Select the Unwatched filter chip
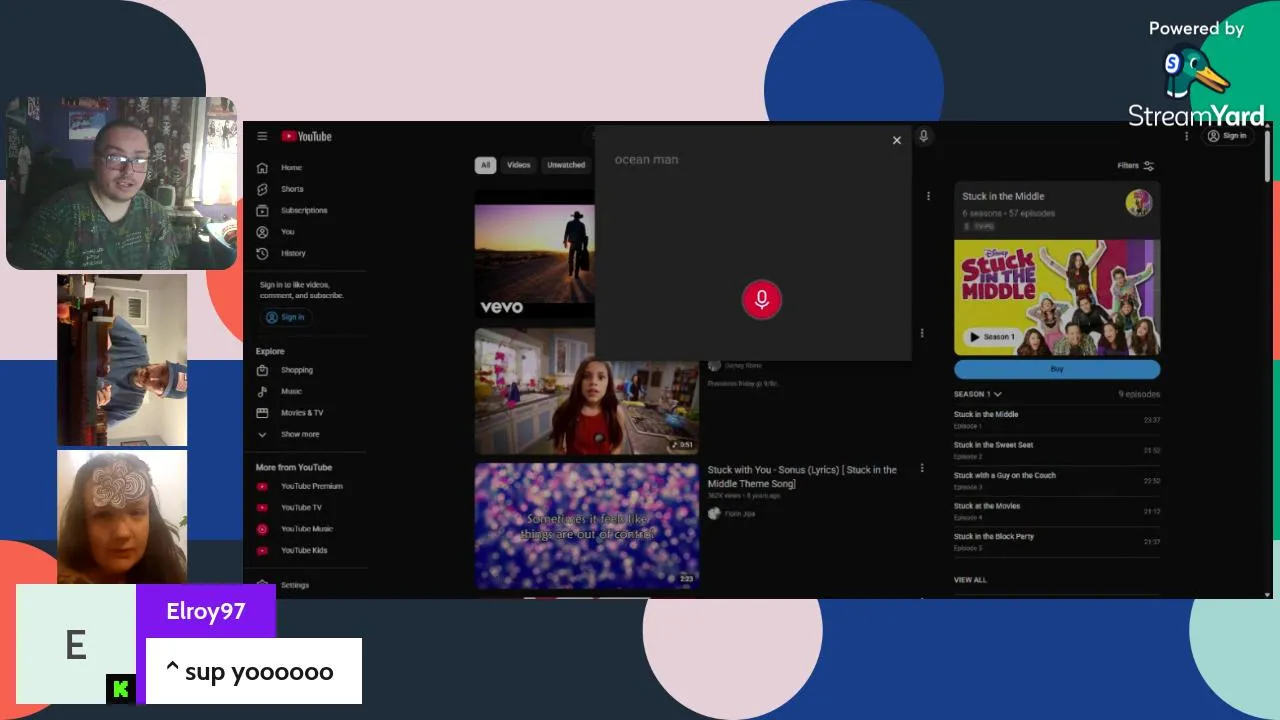 click(566, 165)
